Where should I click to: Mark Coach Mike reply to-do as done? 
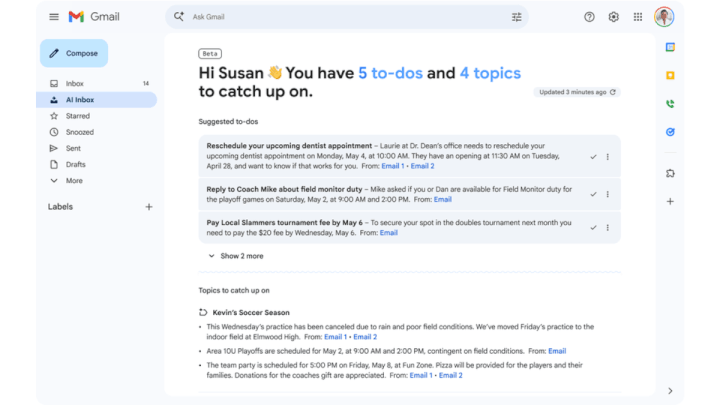(593, 194)
